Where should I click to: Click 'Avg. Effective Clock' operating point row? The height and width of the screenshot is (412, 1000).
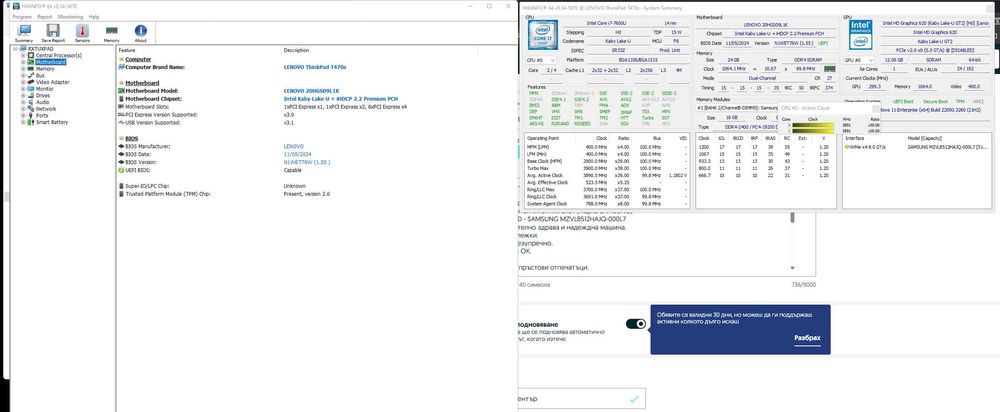pos(608,182)
